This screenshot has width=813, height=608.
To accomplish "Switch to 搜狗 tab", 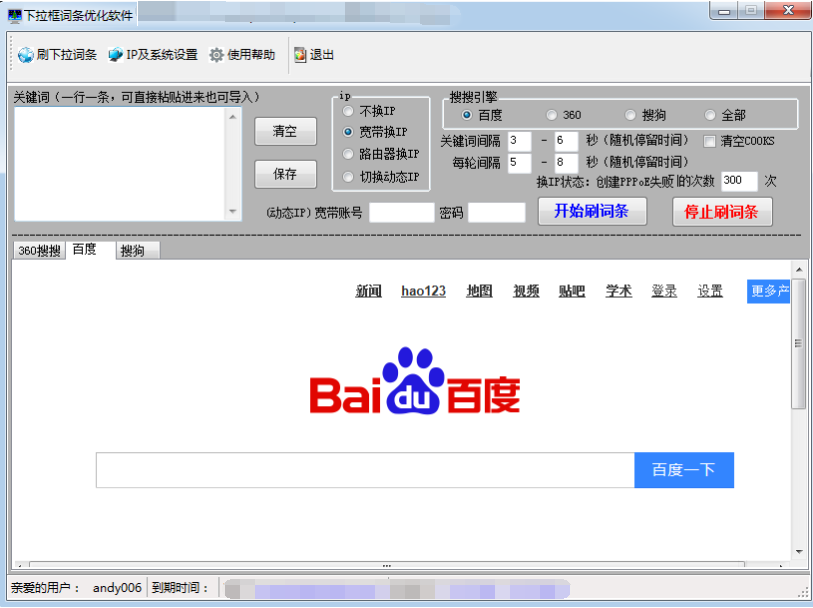I will point(137,251).
